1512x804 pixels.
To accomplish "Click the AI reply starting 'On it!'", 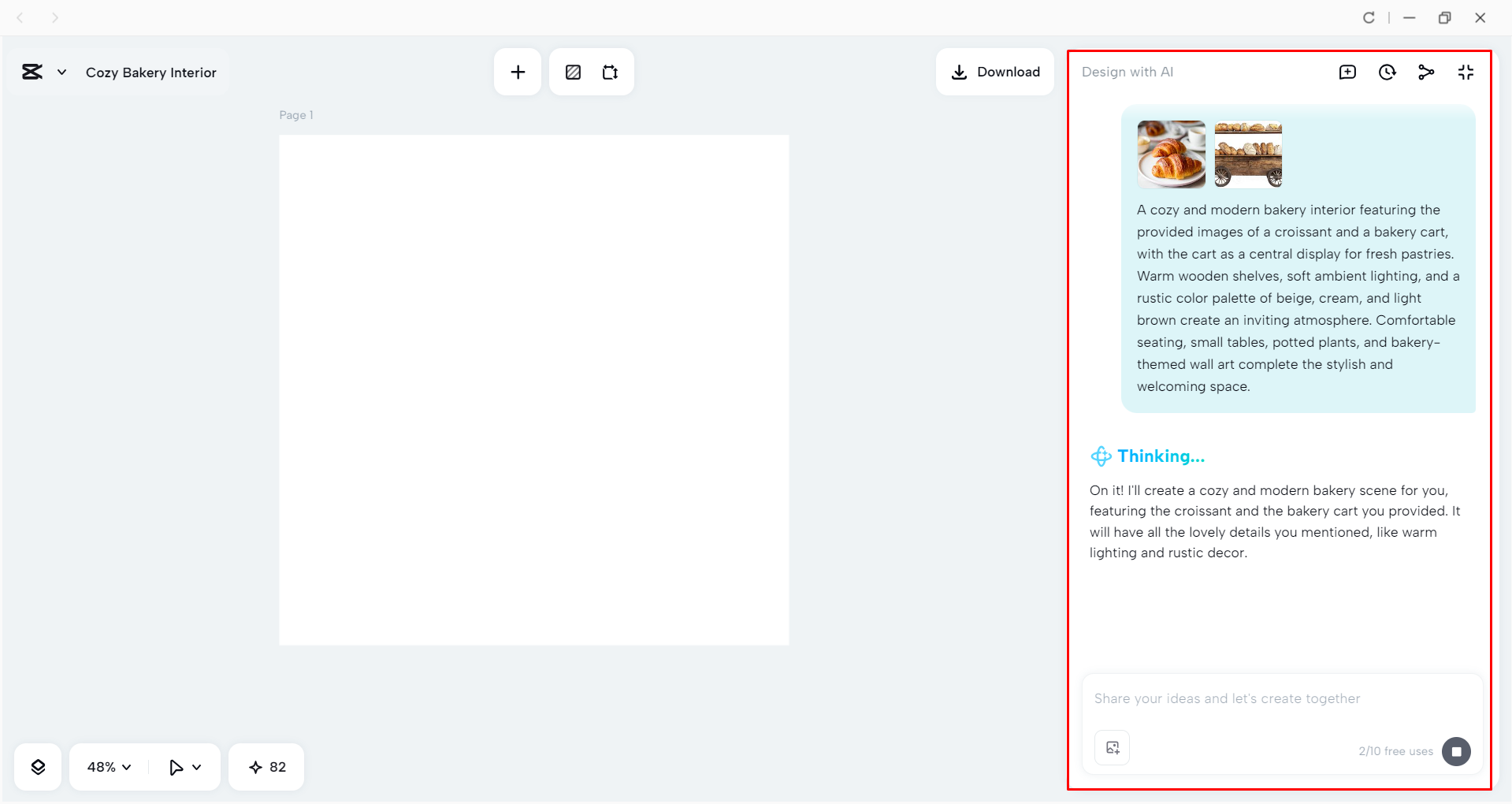I will (1275, 521).
